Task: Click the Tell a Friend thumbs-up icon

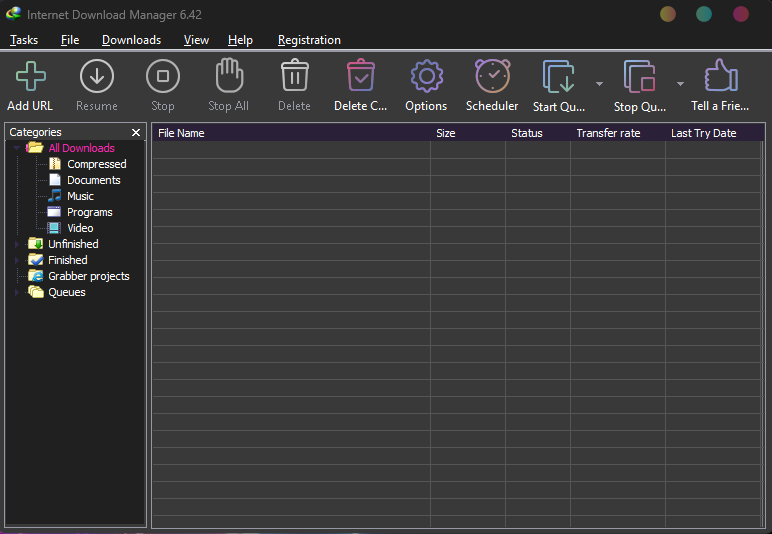Action: (721, 75)
